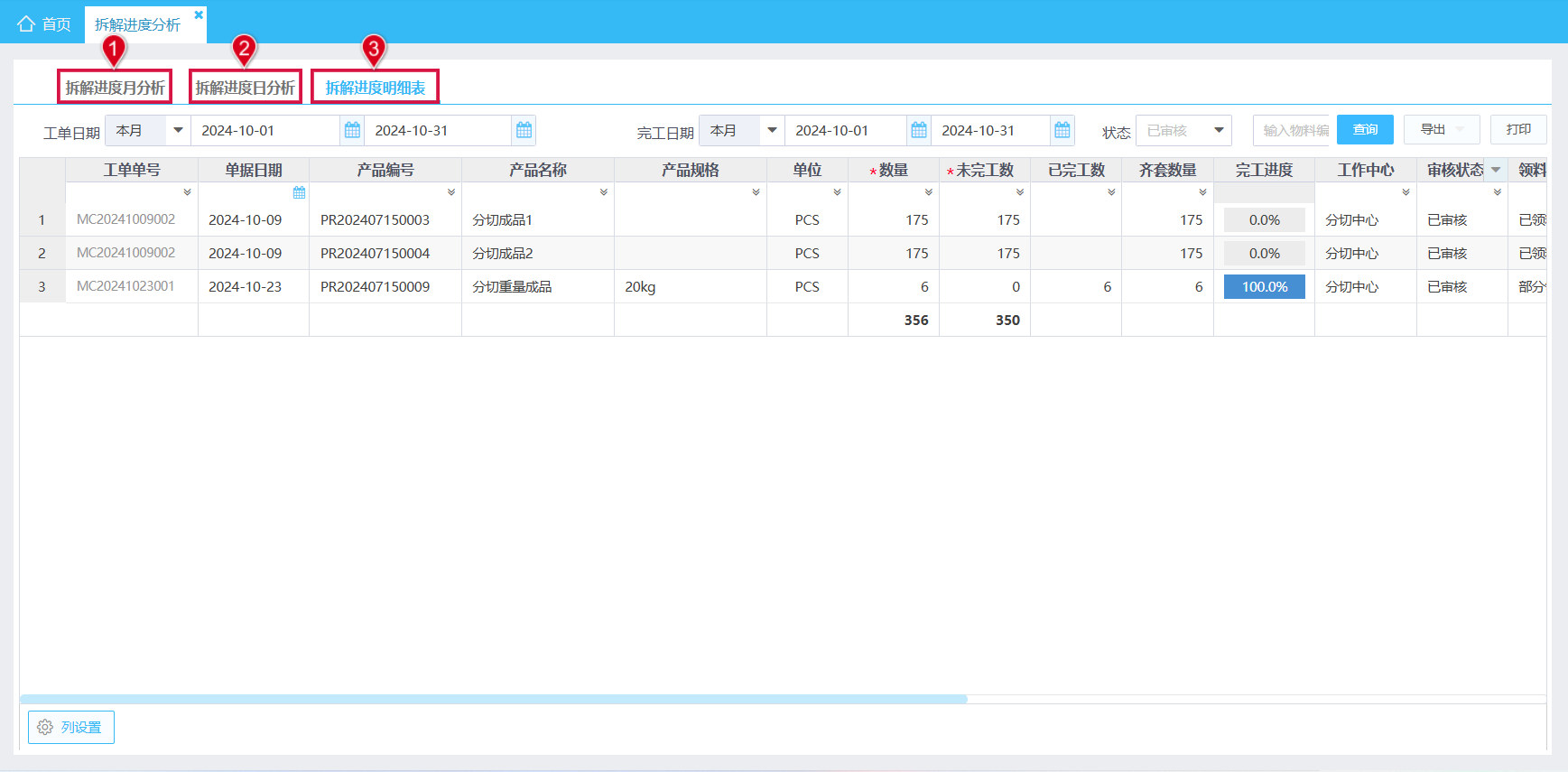
Task: Go to the 首页 tab
Action: pyautogui.click(x=44, y=24)
